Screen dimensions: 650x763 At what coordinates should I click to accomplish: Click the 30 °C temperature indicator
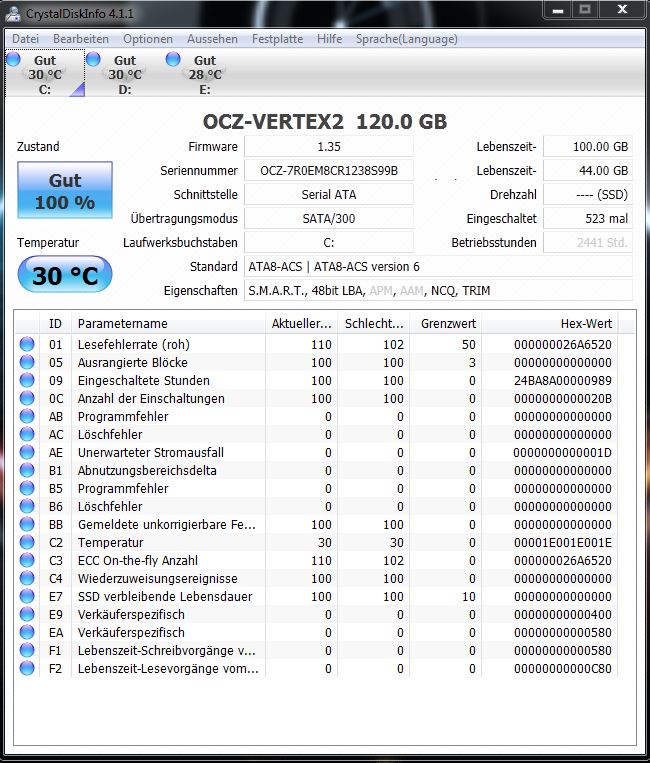pyautogui.click(x=65, y=274)
